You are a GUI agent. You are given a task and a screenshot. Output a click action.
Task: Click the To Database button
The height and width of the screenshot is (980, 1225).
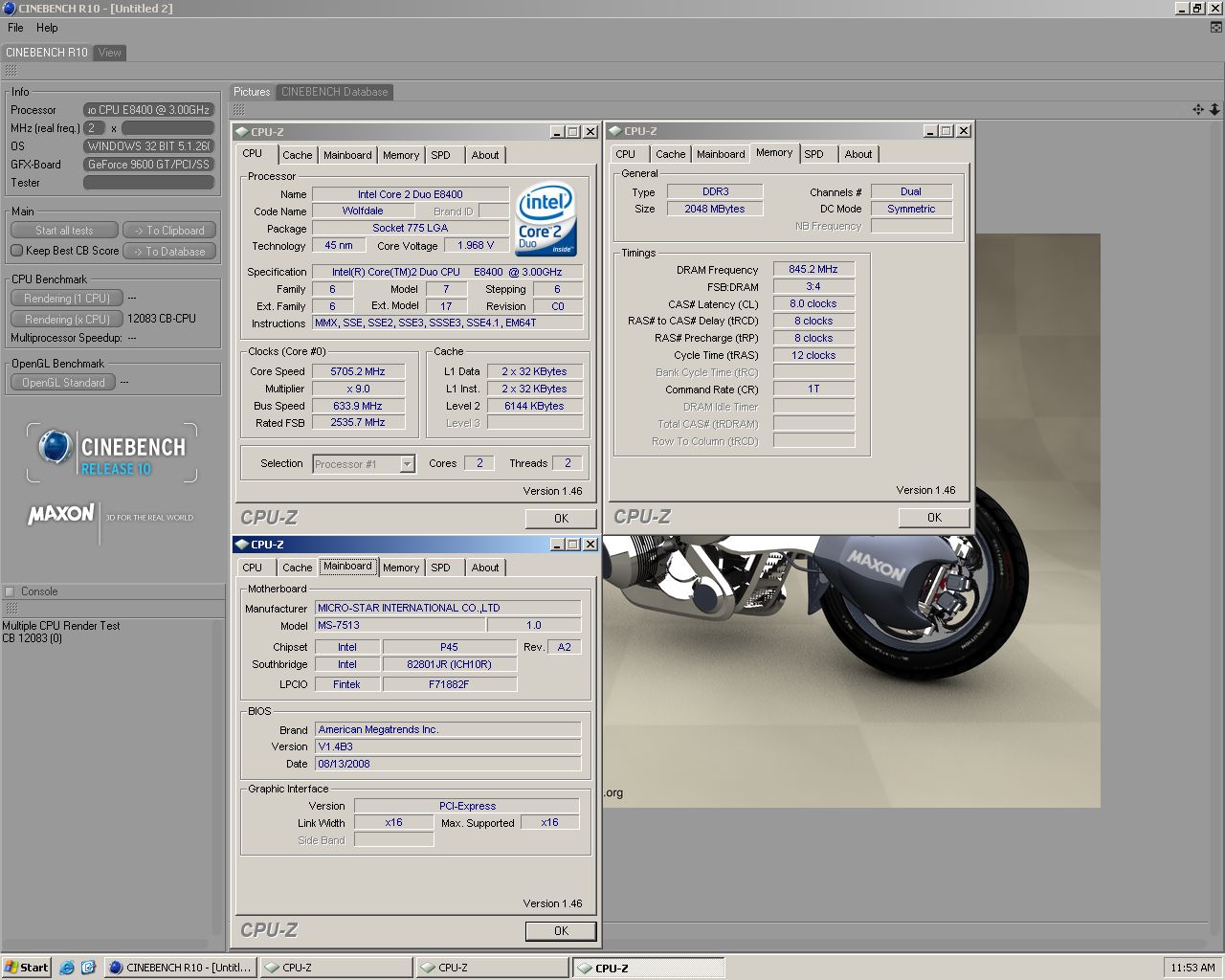click(169, 252)
